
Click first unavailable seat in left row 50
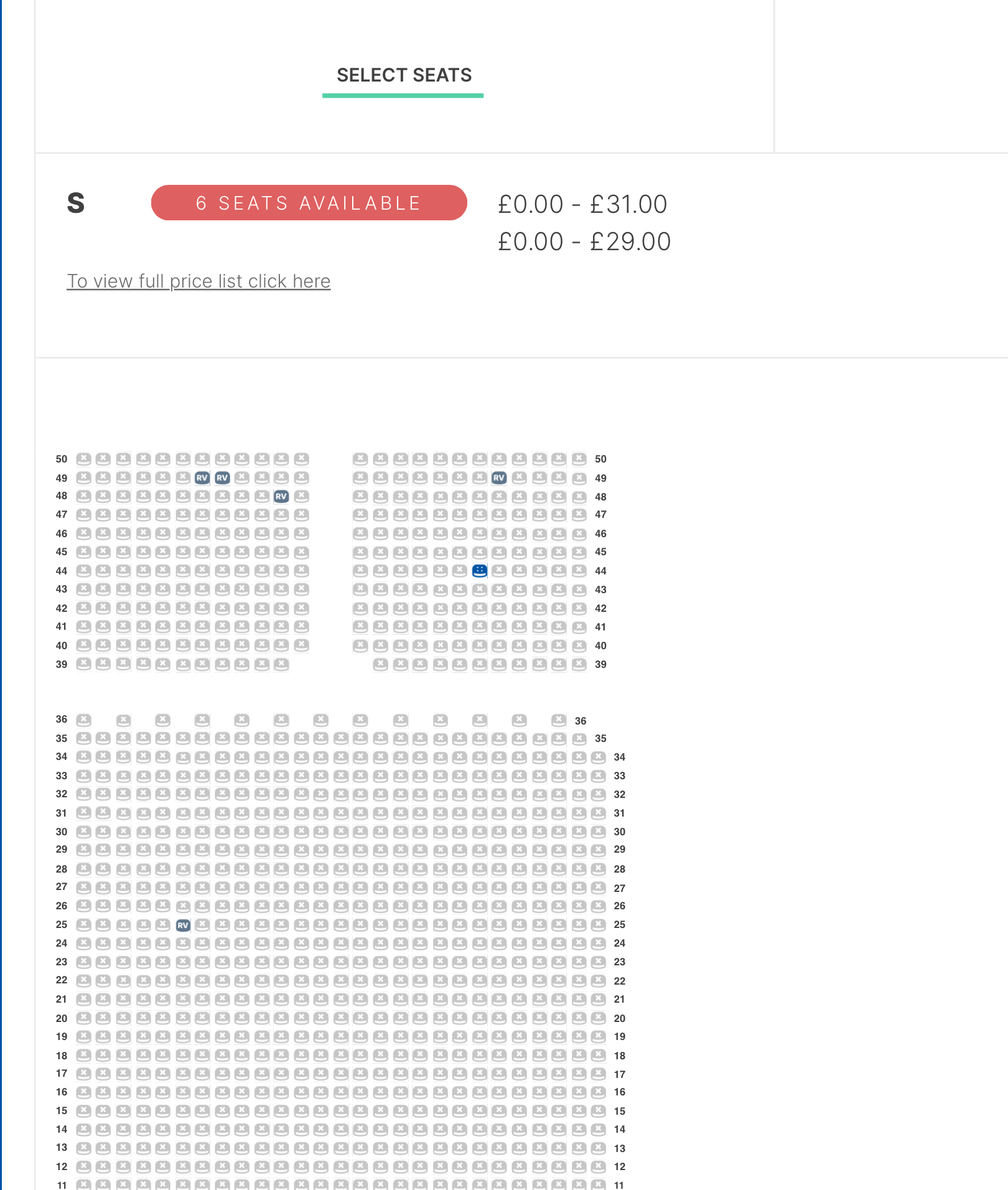[x=83, y=459]
